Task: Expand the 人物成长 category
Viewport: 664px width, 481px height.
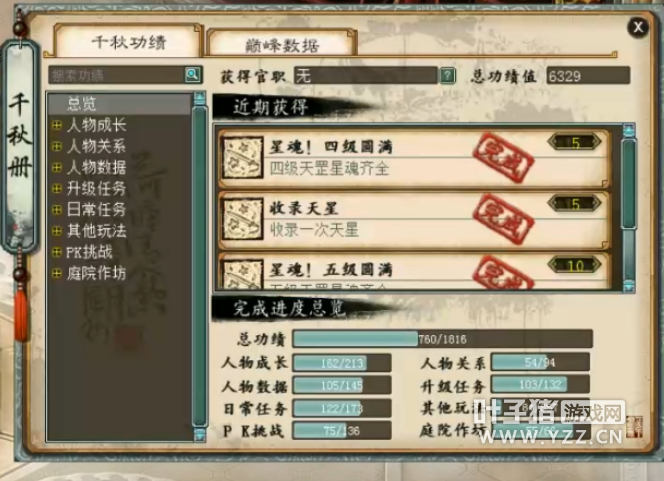Action: coord(57,125)
